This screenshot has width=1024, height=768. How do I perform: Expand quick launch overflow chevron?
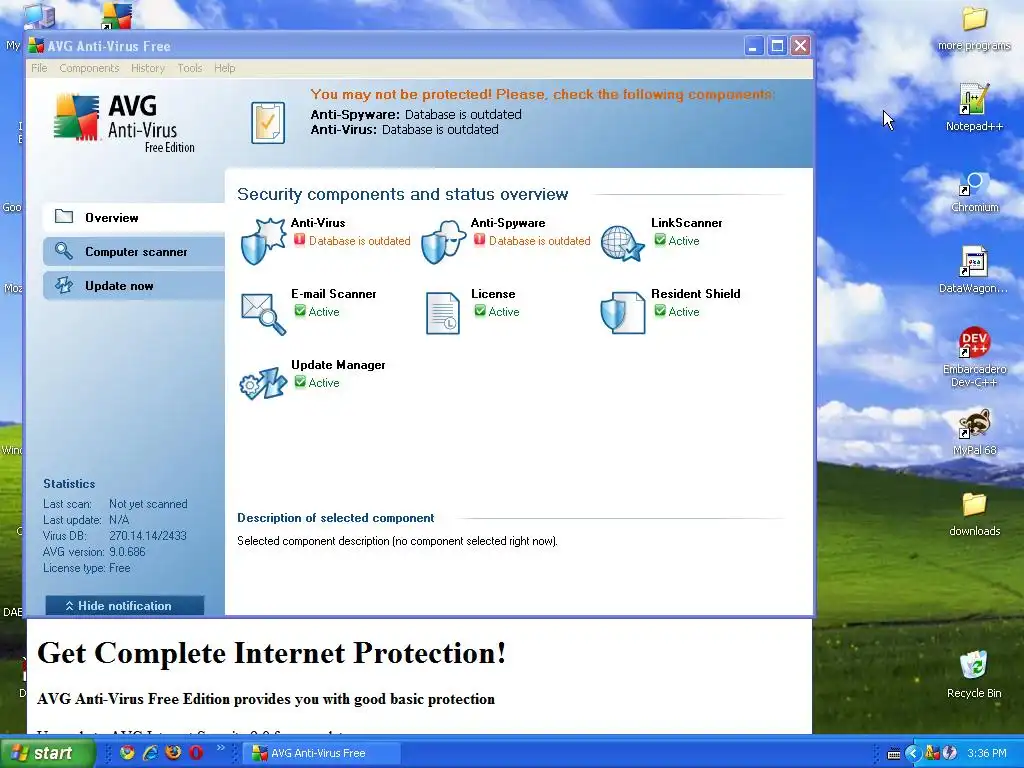coord(221,748)
